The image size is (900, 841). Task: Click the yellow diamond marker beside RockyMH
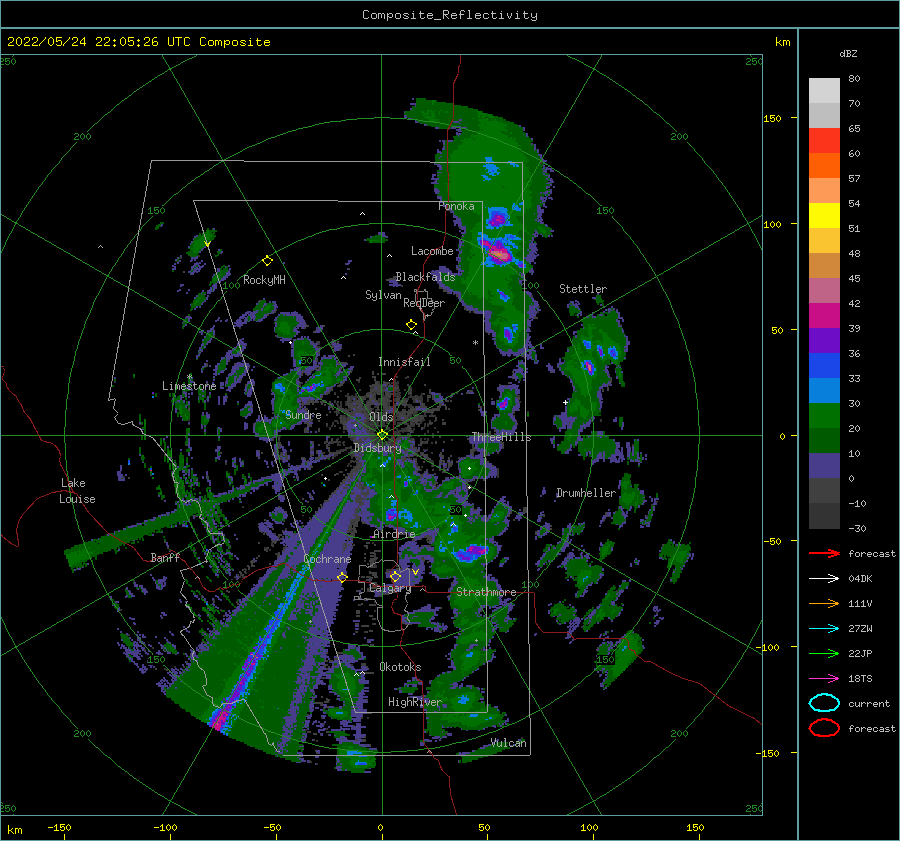point(267,261)
